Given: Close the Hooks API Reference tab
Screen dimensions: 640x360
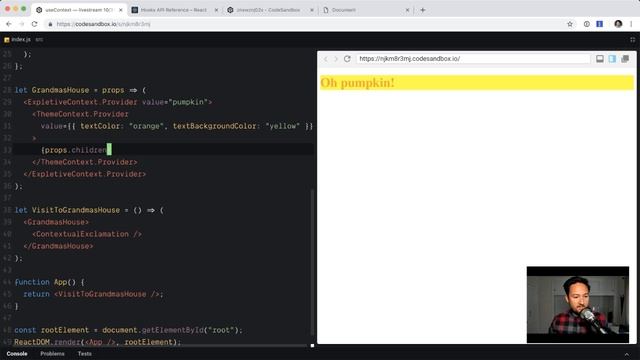Looking at the screenshot, I should (x=216, y=10).
